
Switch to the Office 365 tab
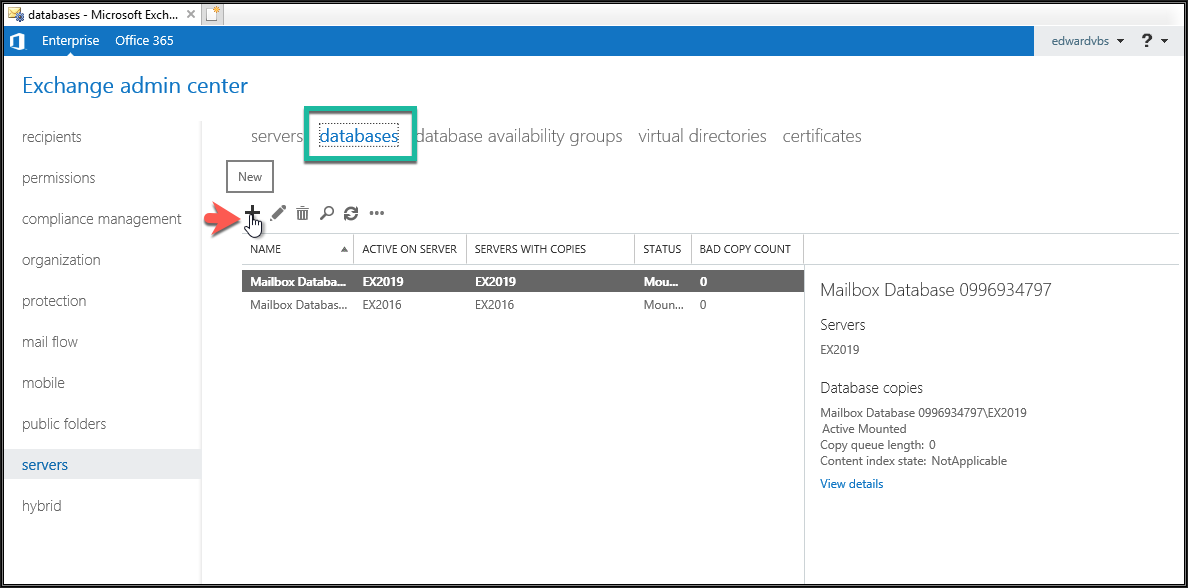pos(144,41)
